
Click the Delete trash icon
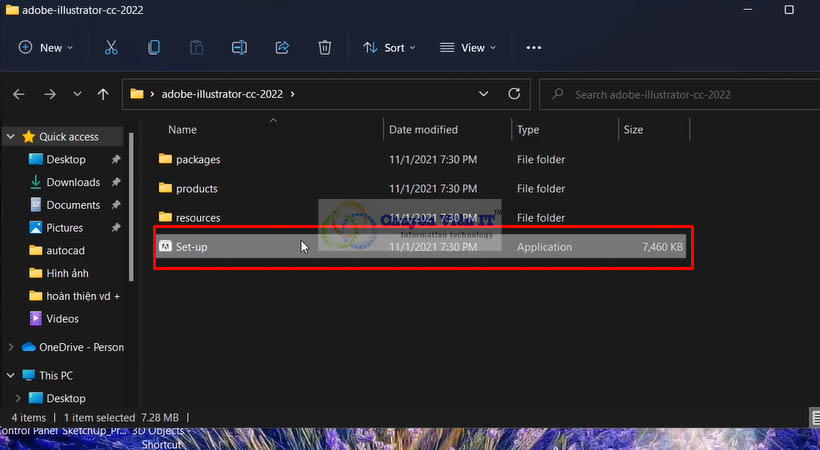(x=325, y=47)
